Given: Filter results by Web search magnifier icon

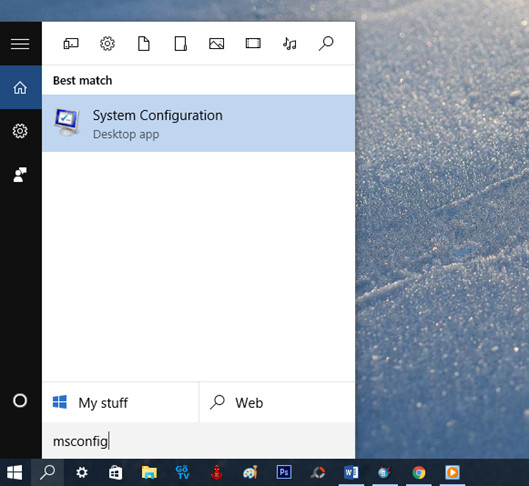Looking at the screenshot, I should (326, 44).
